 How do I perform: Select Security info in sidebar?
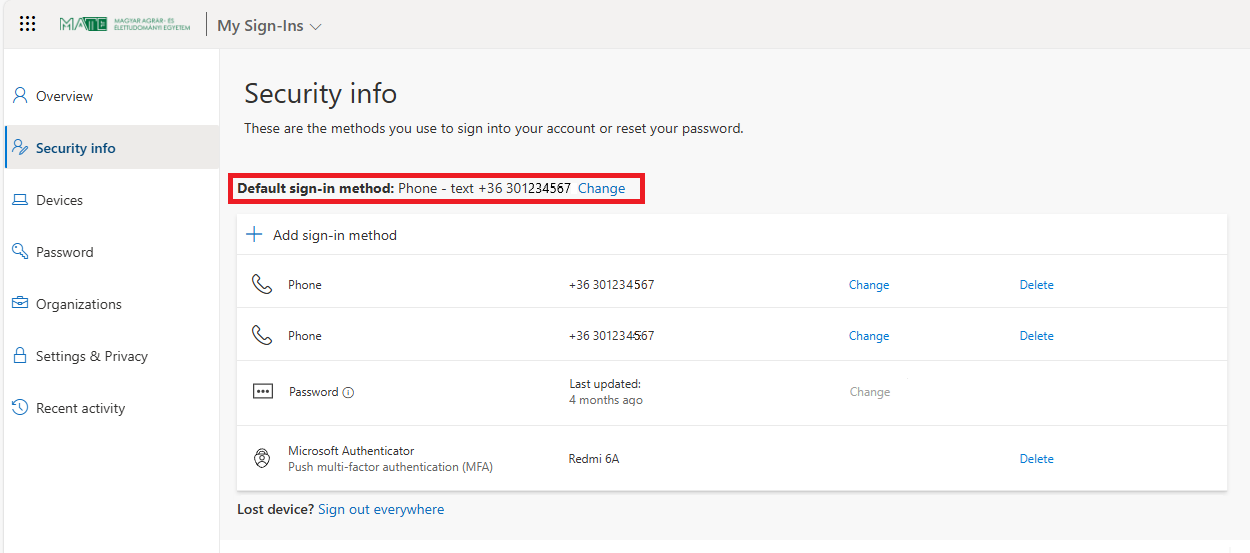point(75,148)
